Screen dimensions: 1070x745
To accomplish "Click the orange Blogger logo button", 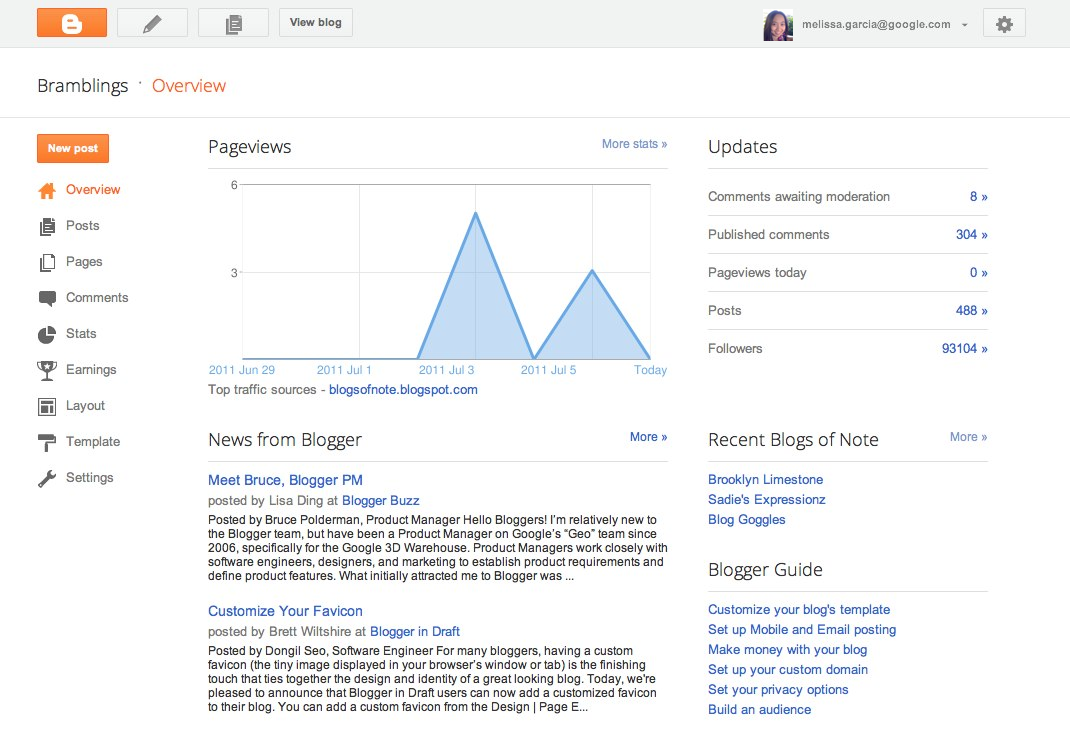I will pyautogui.click(x=72, y=23).
